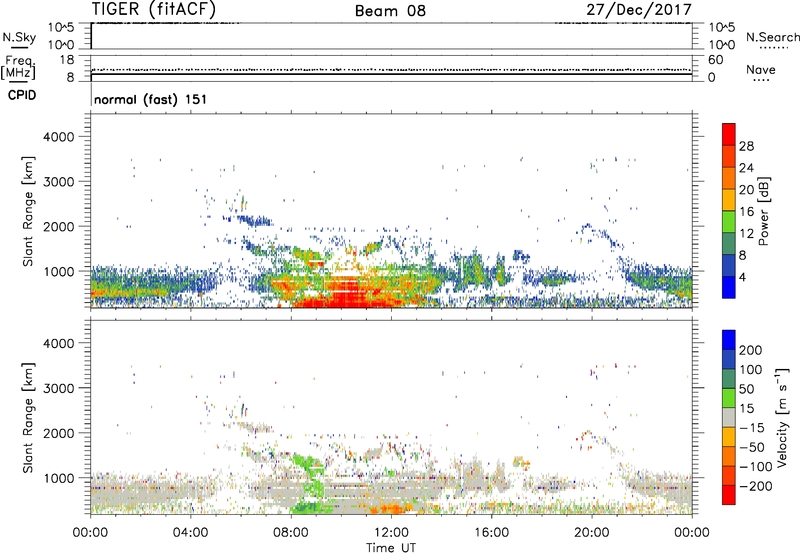This screenshot has width=800, height=554.
Task: Click the '200' velocity colorbar tick label
Action: pos(751,350)
